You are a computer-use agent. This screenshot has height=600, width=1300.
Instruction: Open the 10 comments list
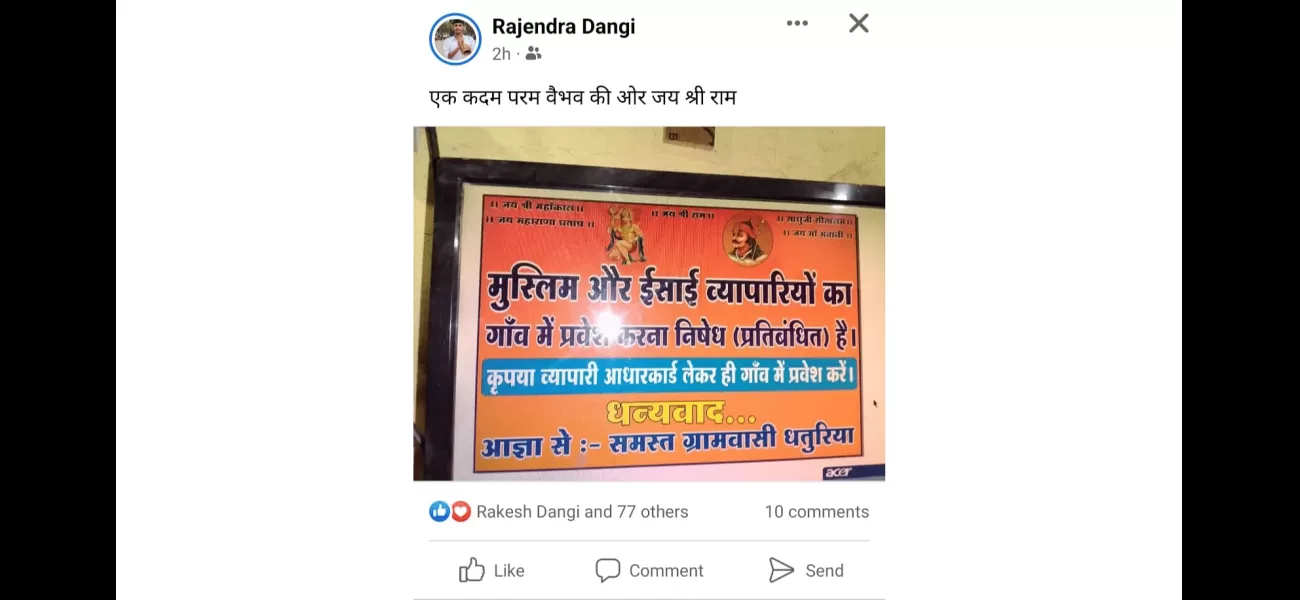click(817, 511)
